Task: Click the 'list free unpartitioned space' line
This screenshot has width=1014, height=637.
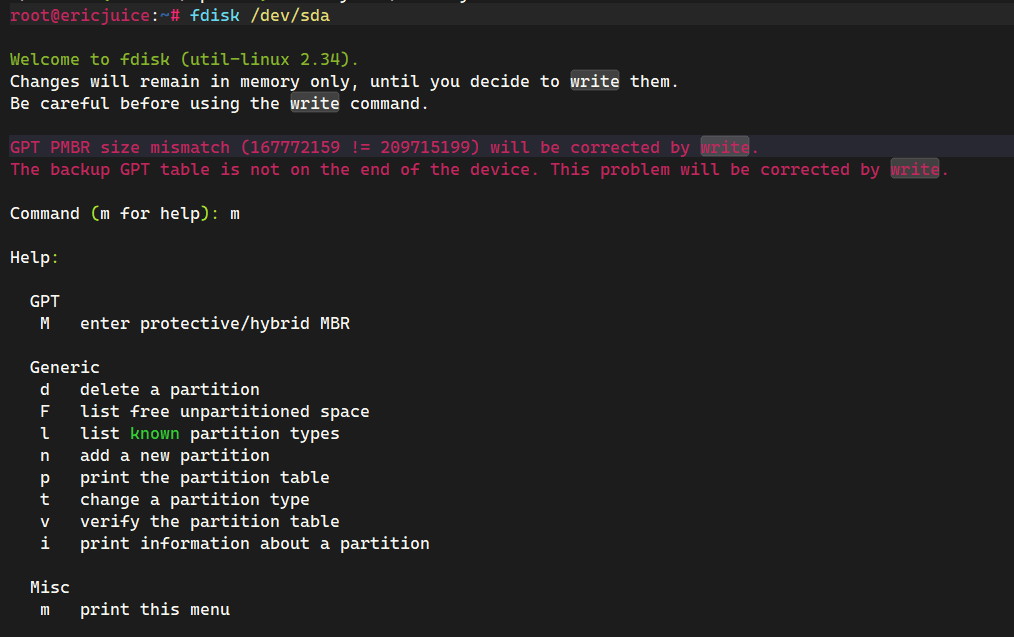Action: [224, 411]
